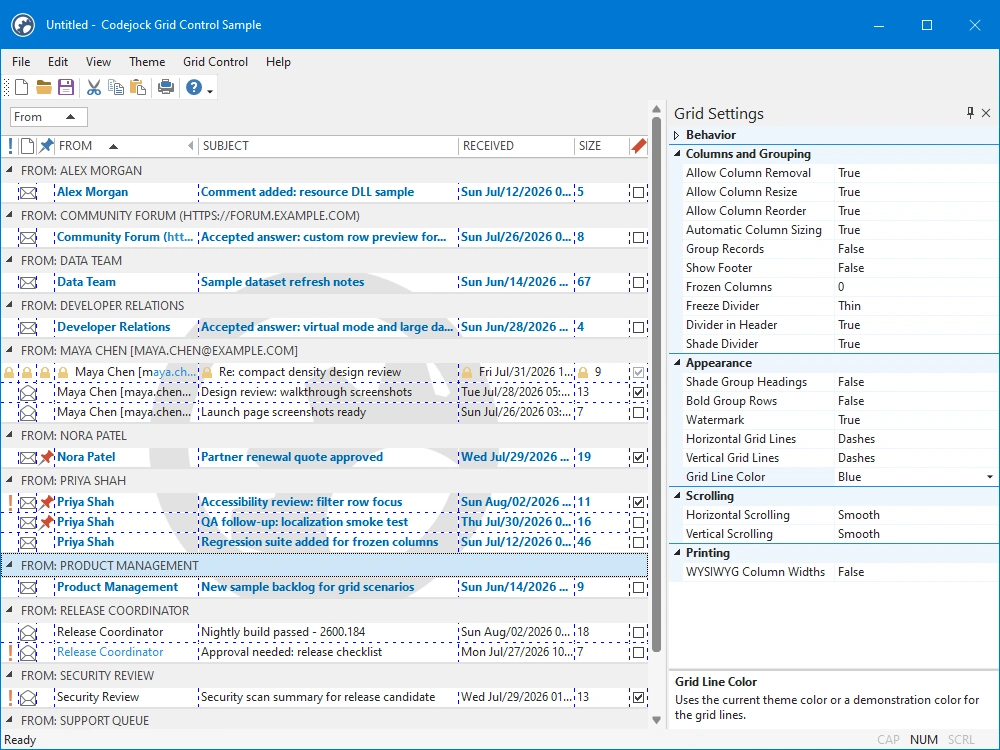Click the Paste clipboard icon
Image resolution: width=1000 pixels, height=750 pixels.
[137, 87]
